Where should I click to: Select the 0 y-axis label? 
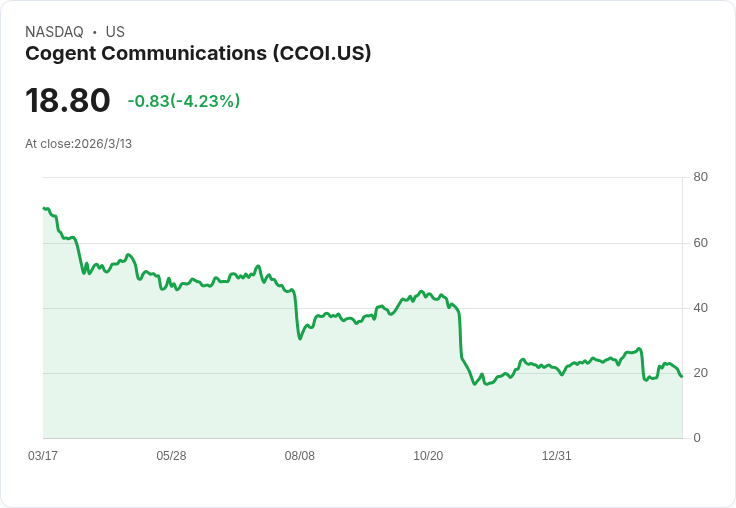click(x=697, y=438)
